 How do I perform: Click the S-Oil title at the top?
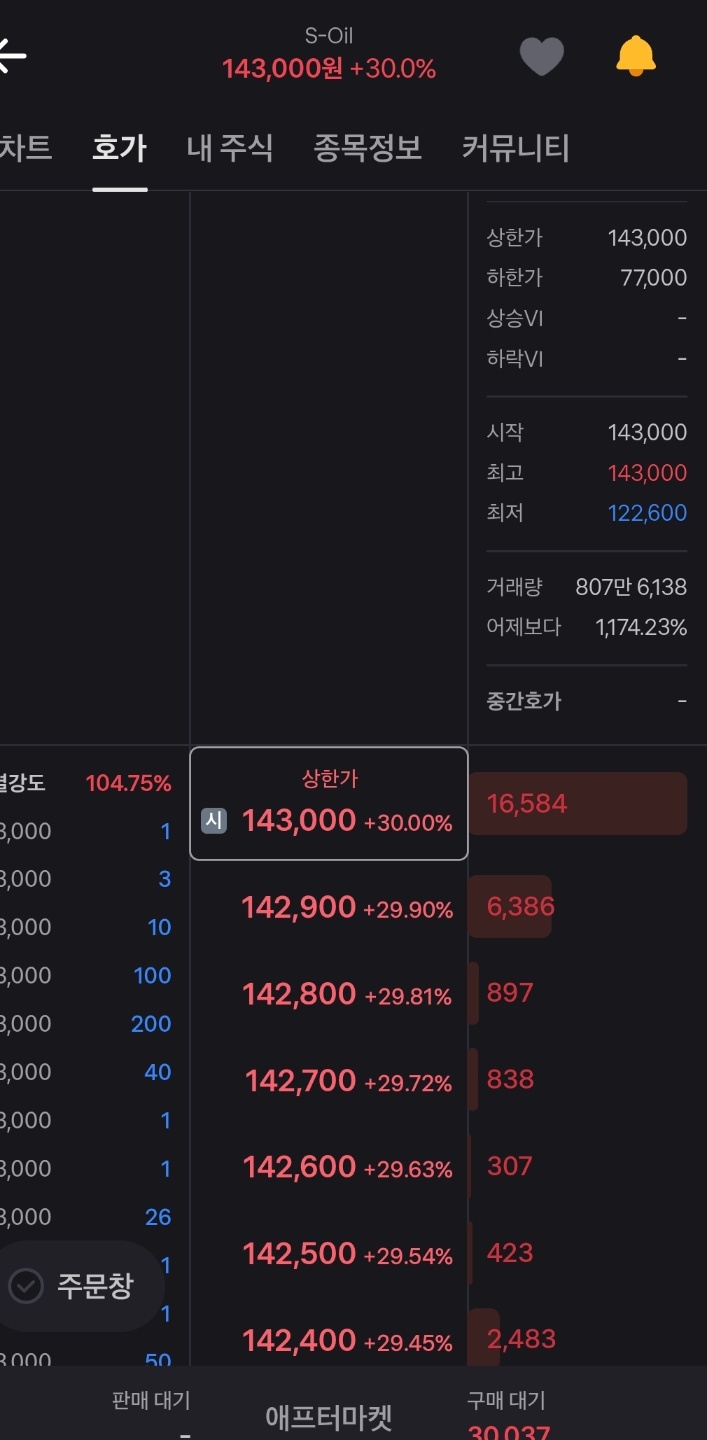pos(329,36)
